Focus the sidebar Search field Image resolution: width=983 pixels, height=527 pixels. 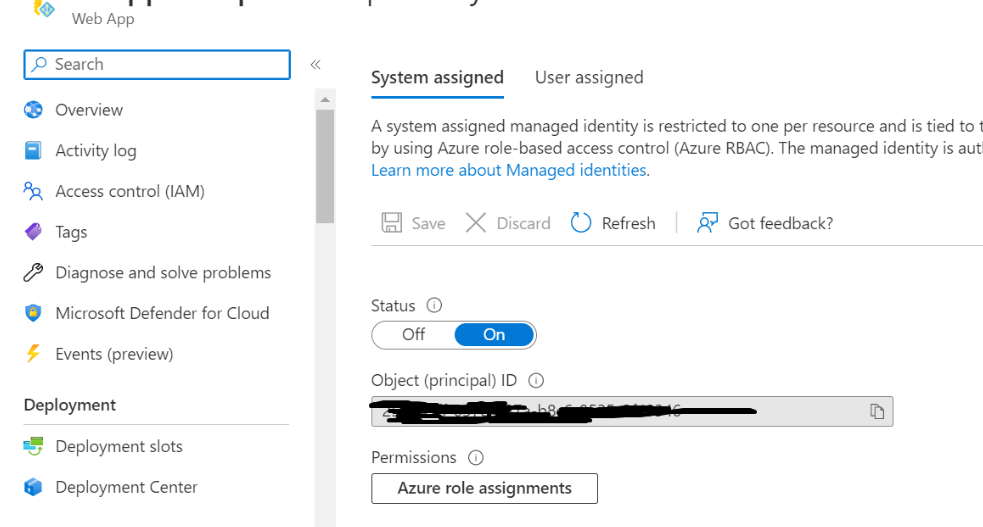coord(157,65)
